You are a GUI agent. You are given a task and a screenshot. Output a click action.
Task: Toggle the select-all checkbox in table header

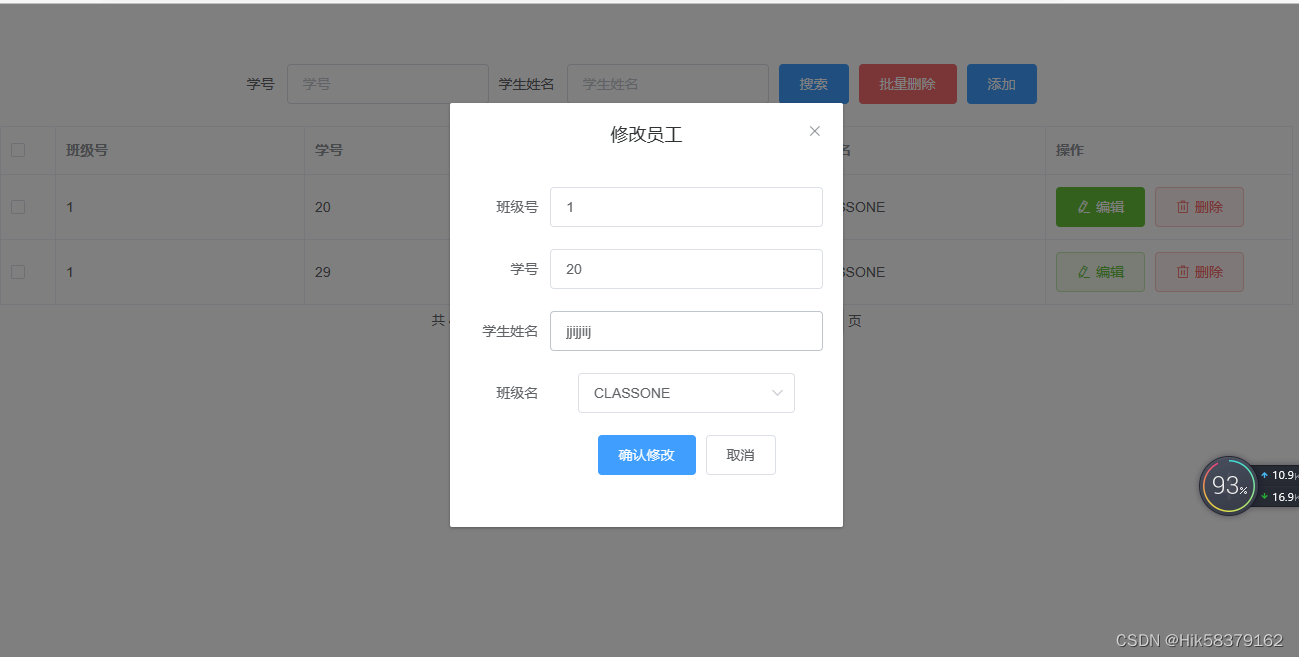pos(17,149)
